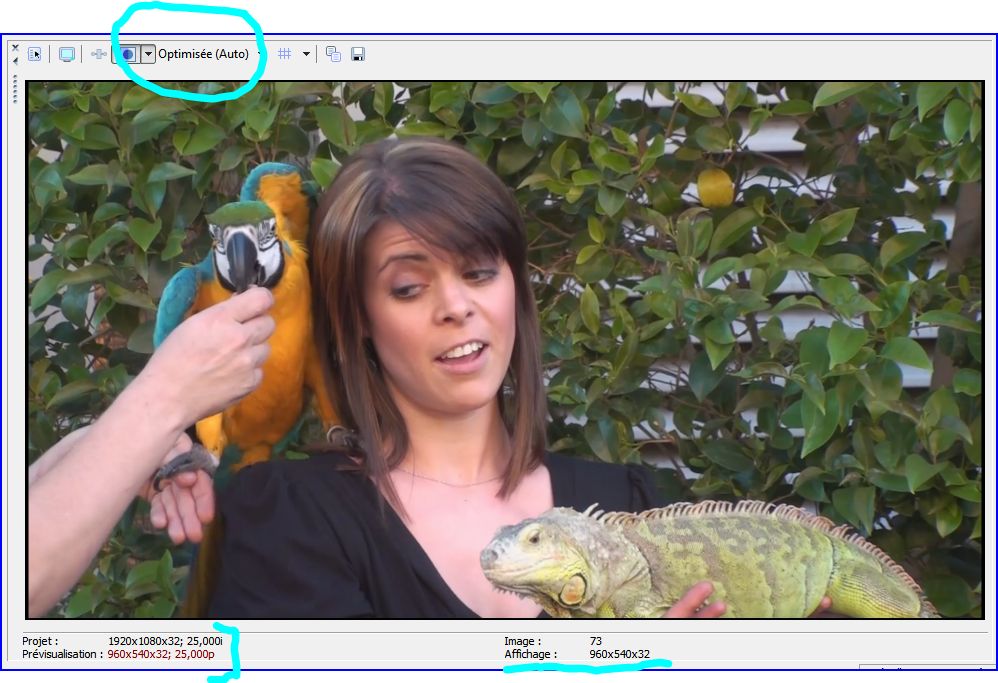Copy snapshot to clipboard icon
998x683 pixels.
click(333, 54)
